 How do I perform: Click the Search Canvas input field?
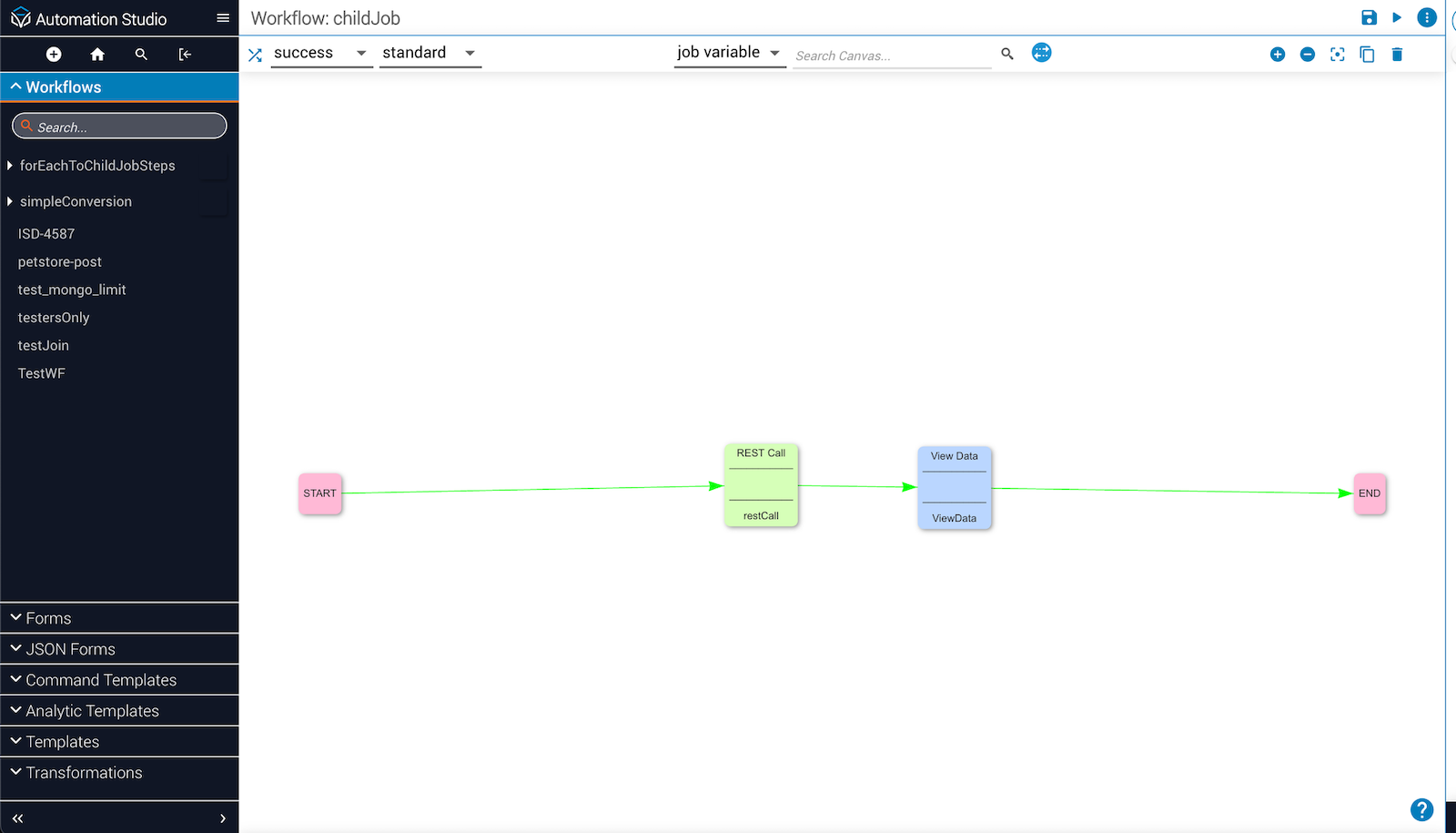tap(891, 56)
